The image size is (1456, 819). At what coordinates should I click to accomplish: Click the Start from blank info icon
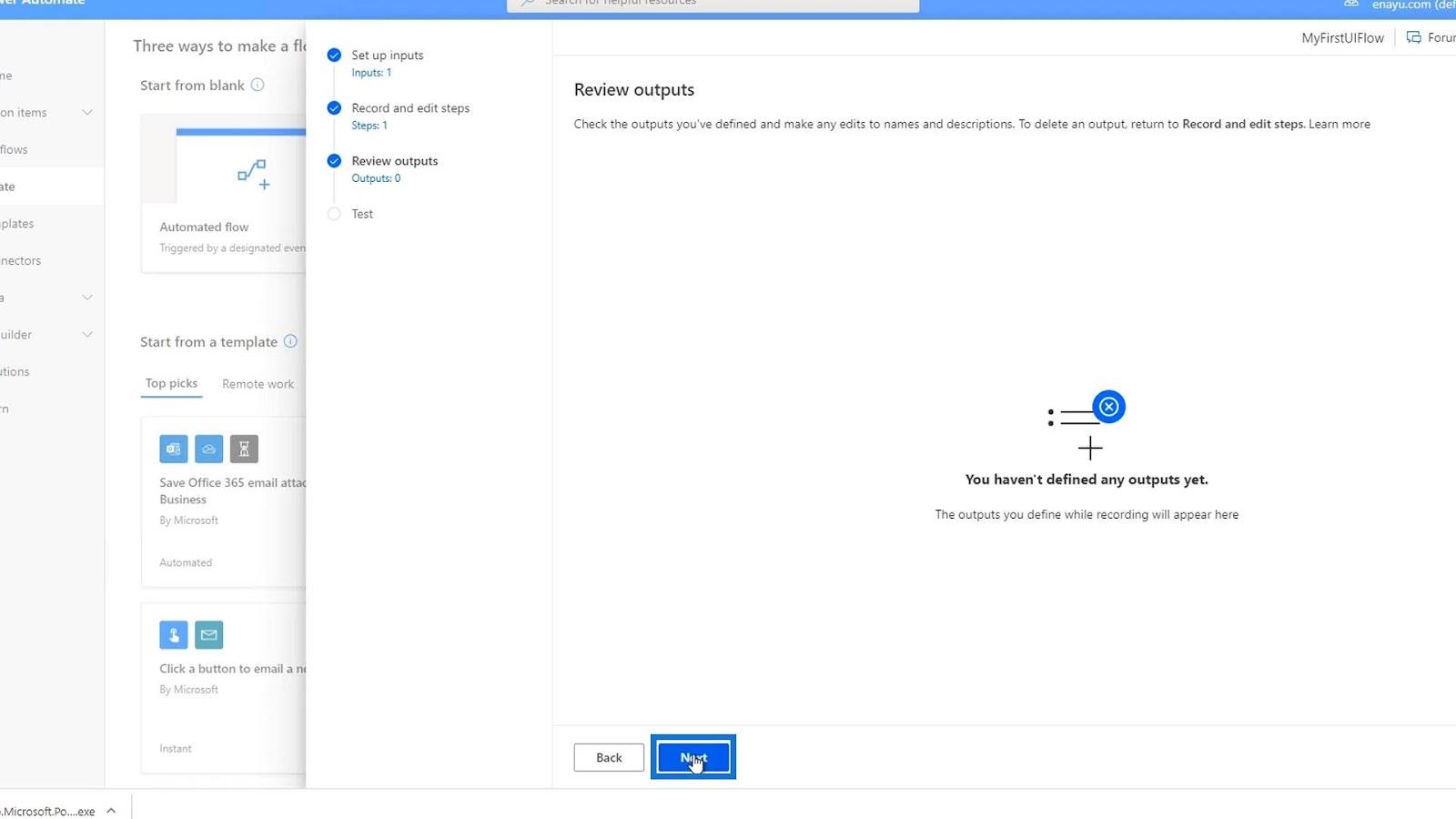coord(258,85)
